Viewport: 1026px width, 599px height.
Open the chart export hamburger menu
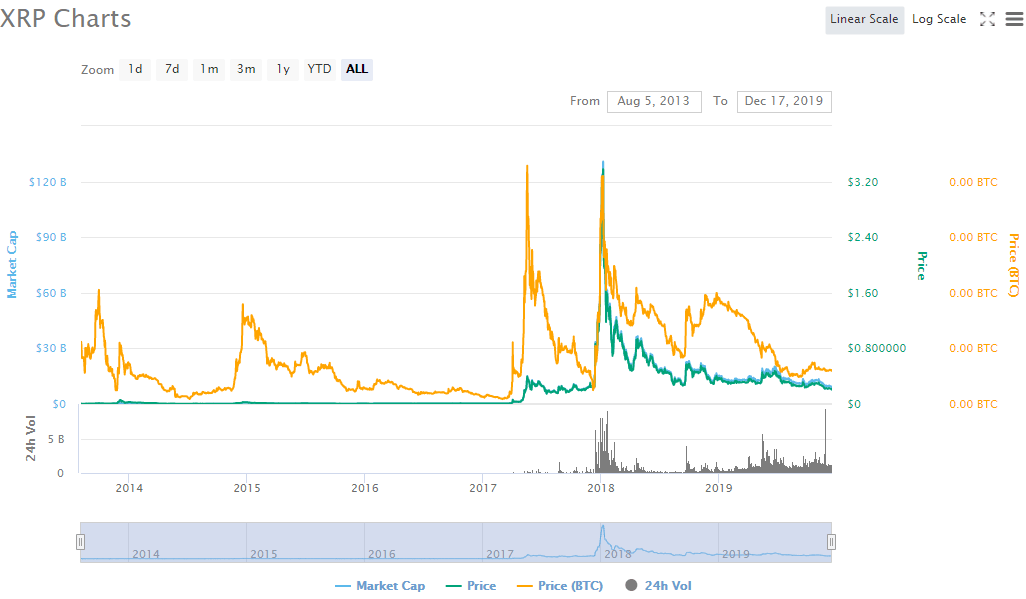(1014, 18)
